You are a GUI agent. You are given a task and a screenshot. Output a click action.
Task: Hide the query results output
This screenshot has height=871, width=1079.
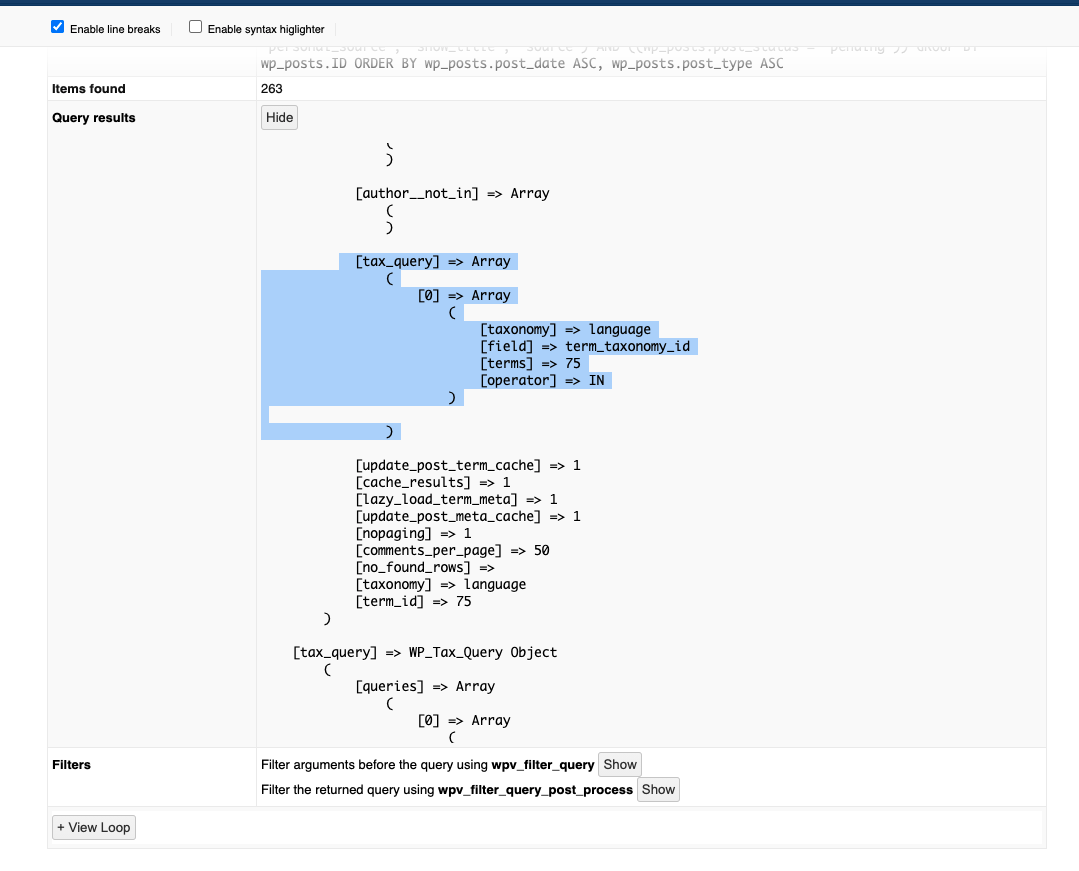[x=279, y=118]
